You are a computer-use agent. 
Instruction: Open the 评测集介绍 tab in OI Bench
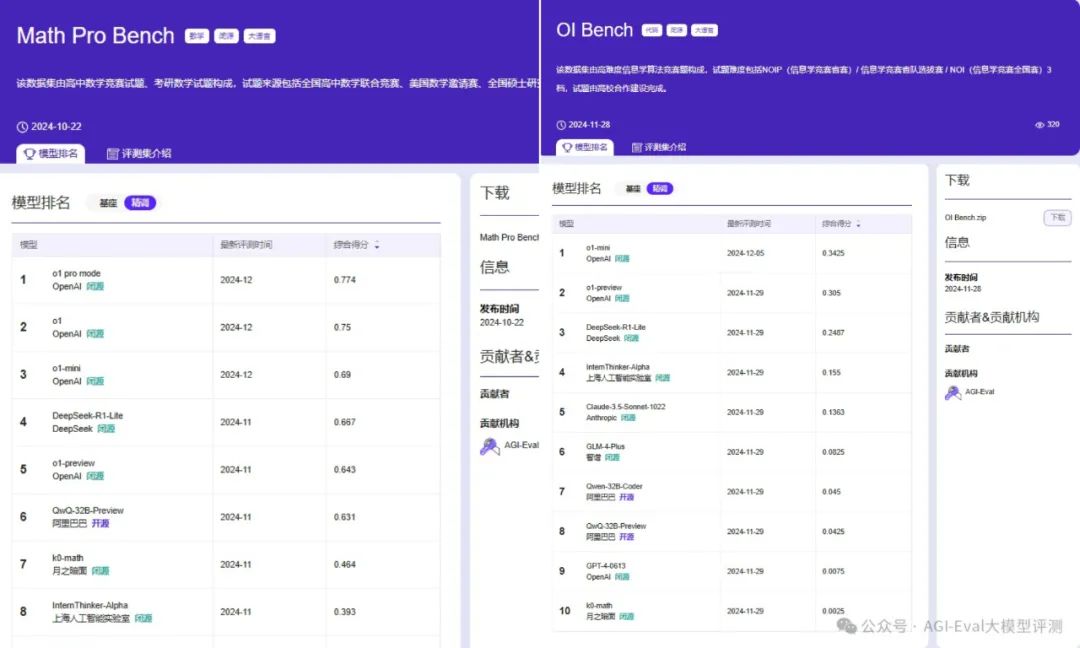(658, 147)
